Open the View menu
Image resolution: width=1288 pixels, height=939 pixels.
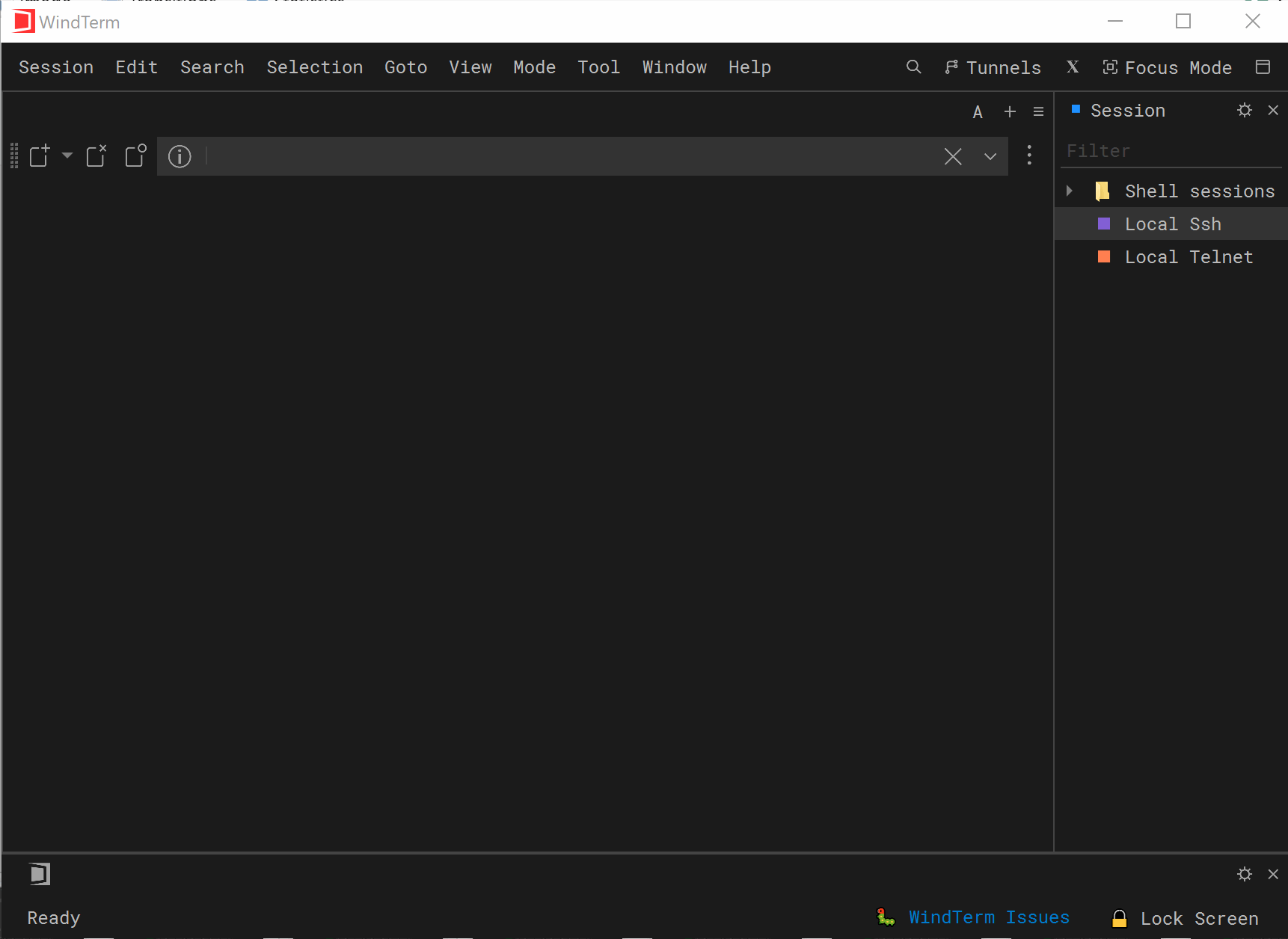click(x=470, y=67)
